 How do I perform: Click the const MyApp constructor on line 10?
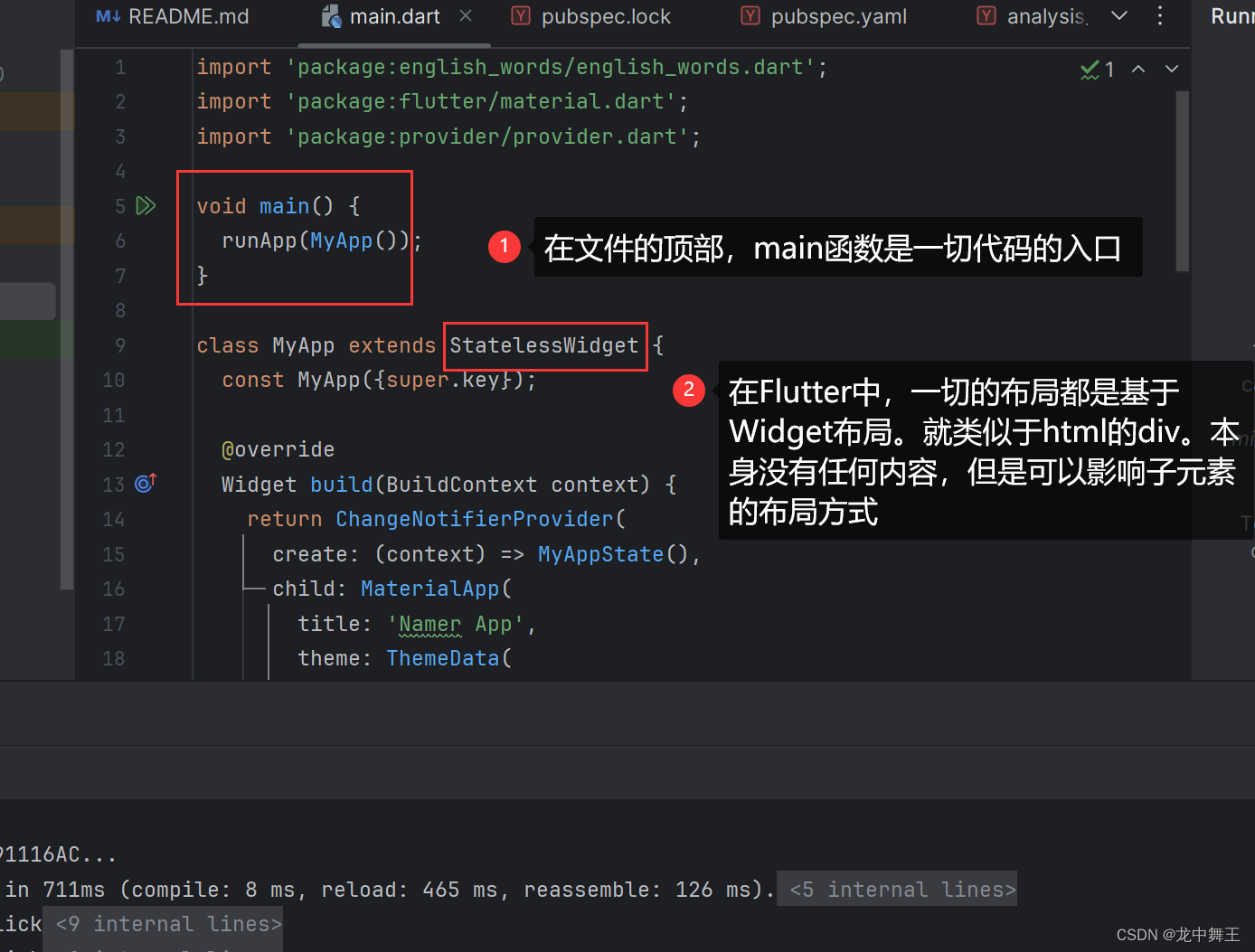point(379,380)
